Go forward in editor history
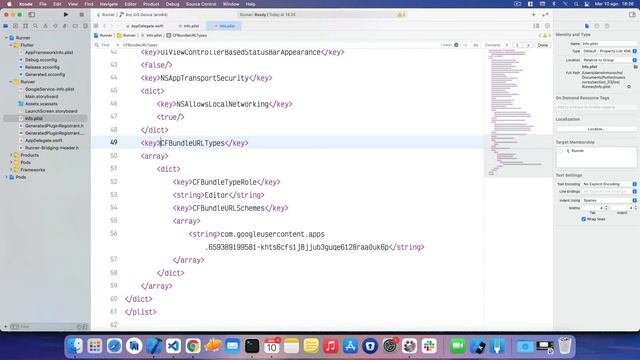 [x=111, y=26]
